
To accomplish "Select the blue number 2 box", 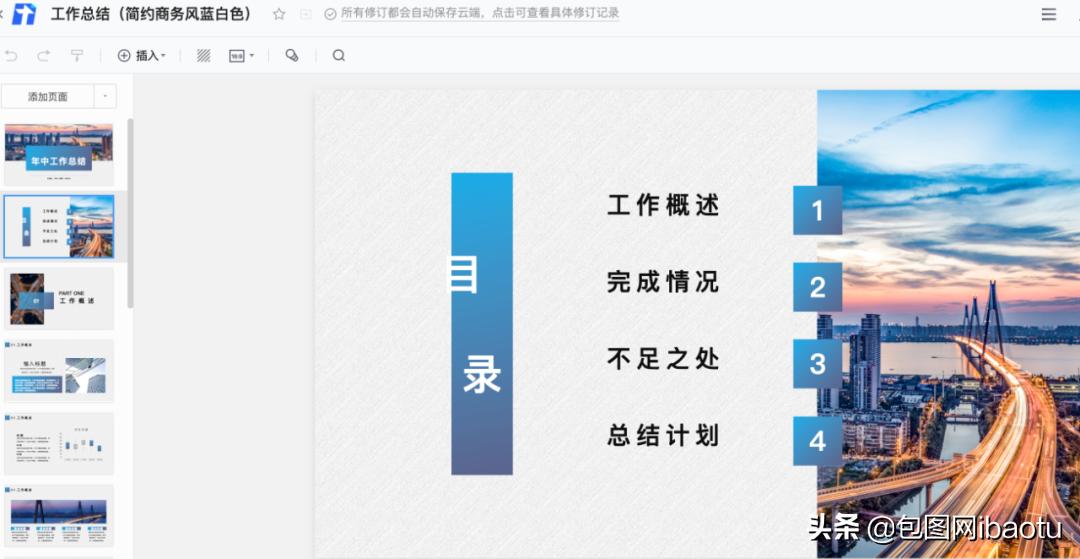I will [x=818, y=287].
